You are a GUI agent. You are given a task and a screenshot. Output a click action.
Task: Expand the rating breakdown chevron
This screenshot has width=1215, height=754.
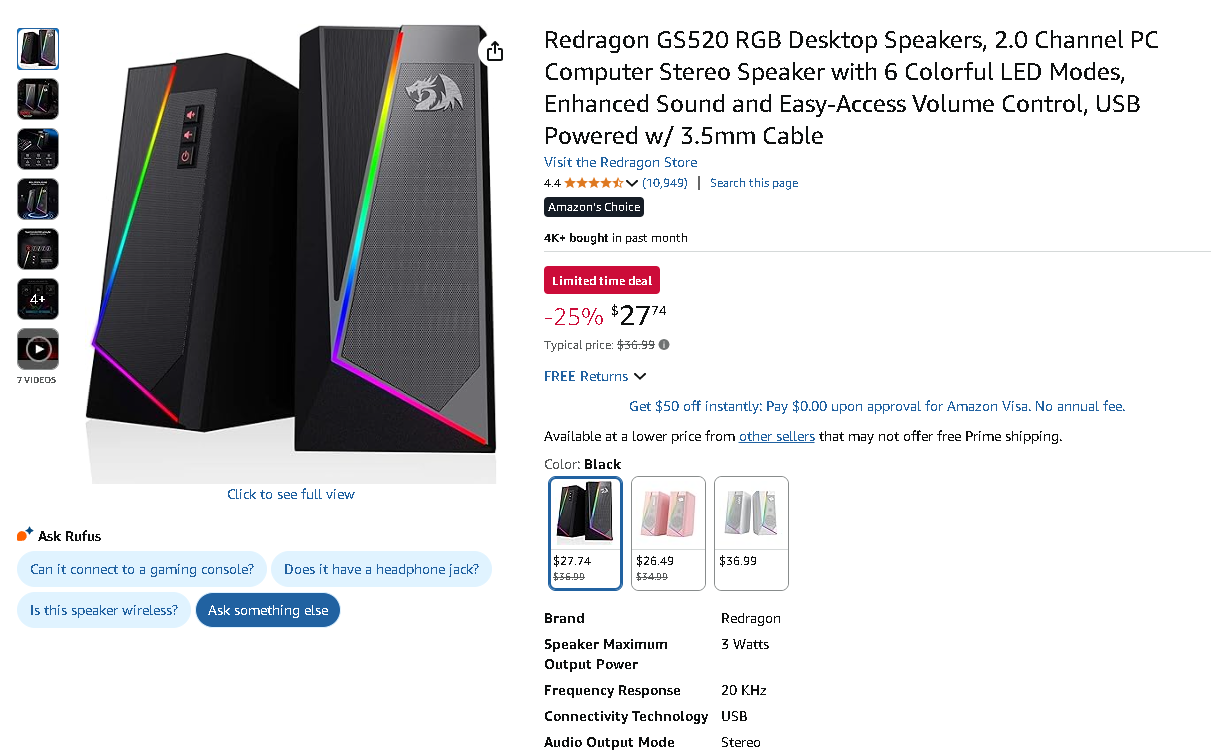pyautogui.click(x=632, y=183)
